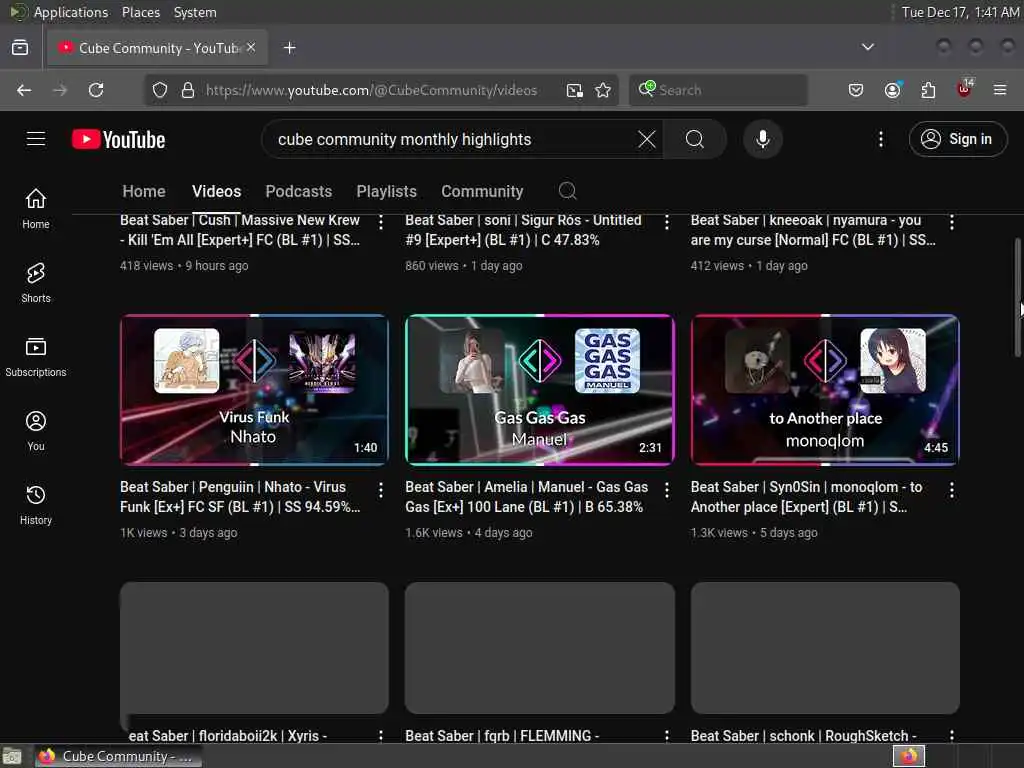The width and height of the screenshot is (1024, 768).
Task: Open schonk RoughSketch video title
Action: tap(803, 735)
